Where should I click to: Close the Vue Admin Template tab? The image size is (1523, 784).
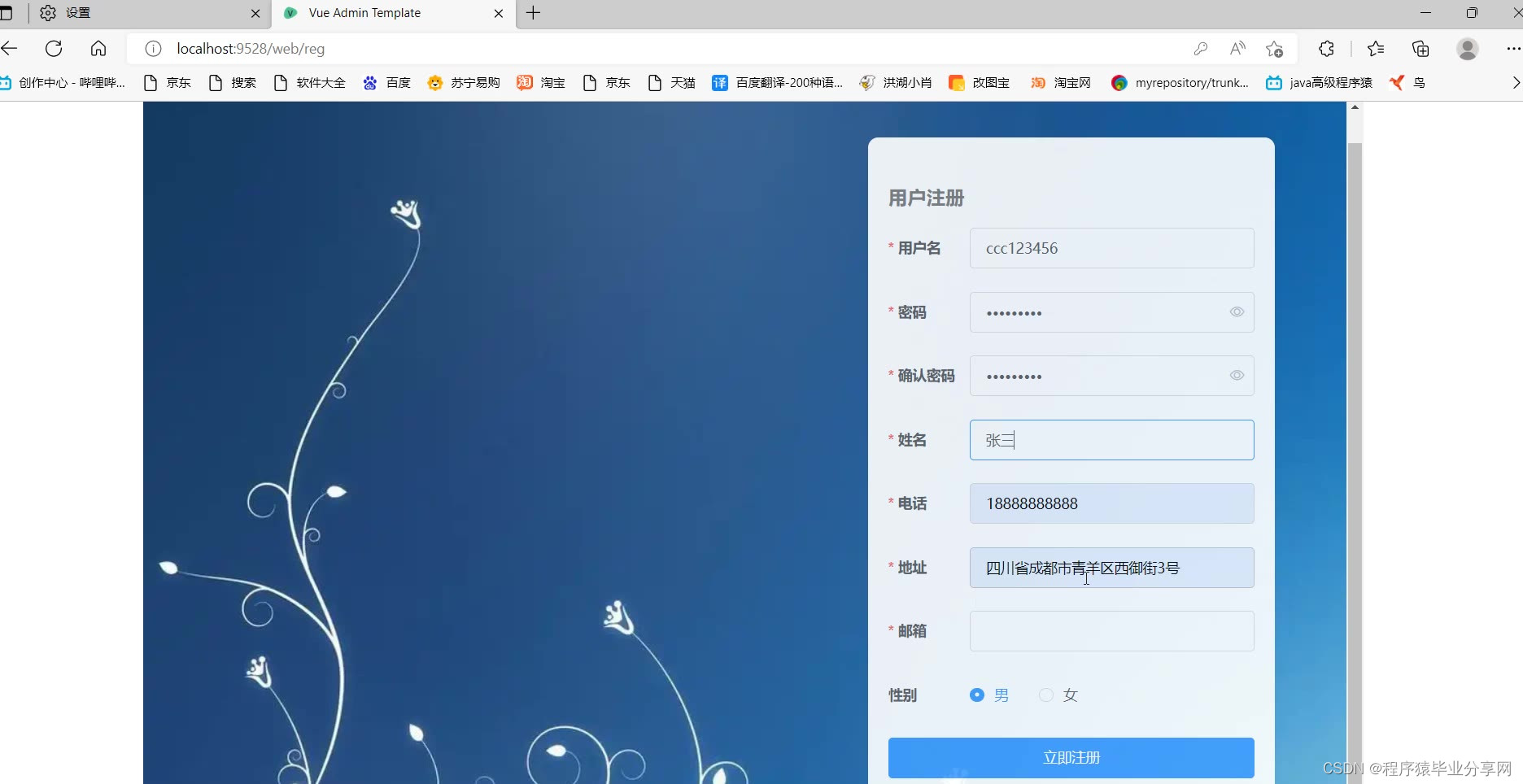point(499,14)
